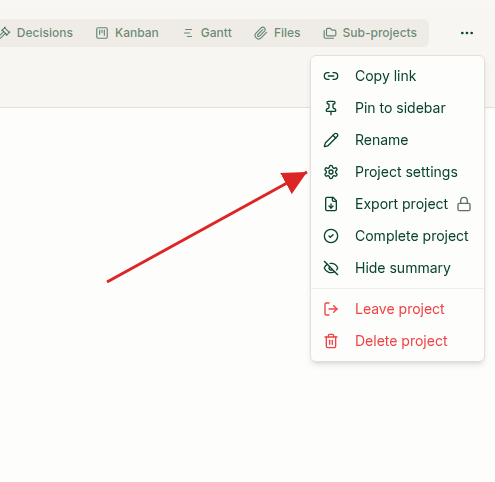Select Complete project menu entry
This screenshot has height=482, width=495.
coord(397,236)
